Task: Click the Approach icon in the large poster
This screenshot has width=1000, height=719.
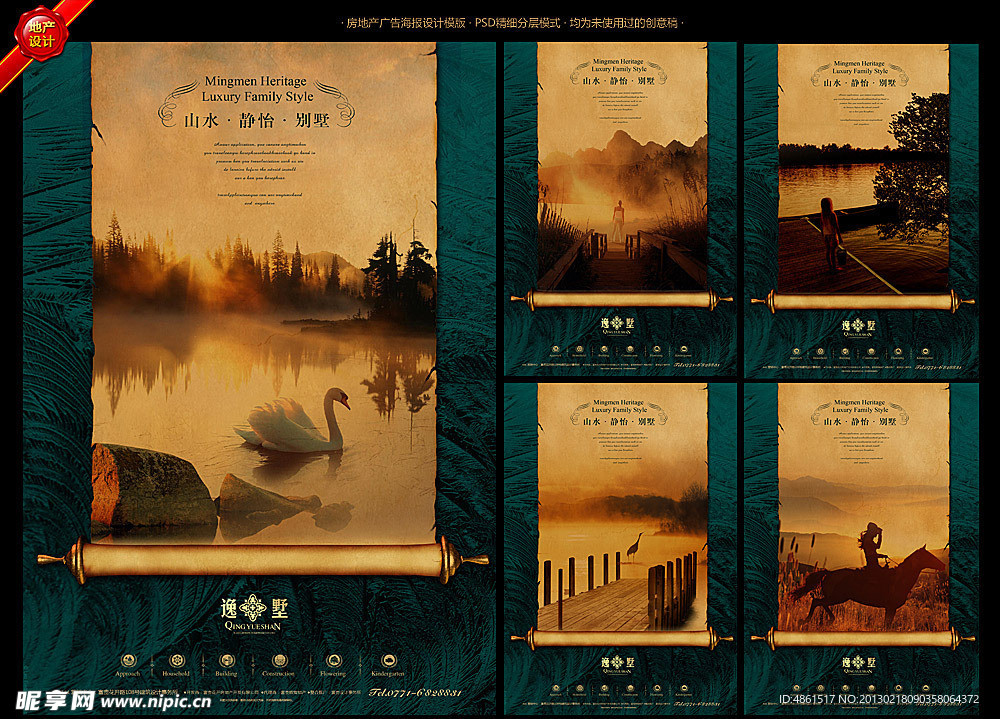Action: [128, 661]
